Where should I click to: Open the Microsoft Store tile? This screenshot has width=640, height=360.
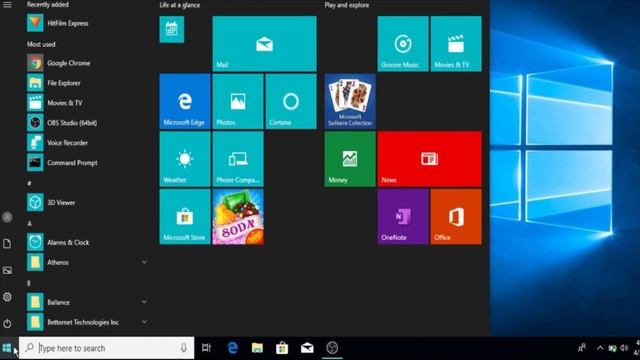click(185, 216)
